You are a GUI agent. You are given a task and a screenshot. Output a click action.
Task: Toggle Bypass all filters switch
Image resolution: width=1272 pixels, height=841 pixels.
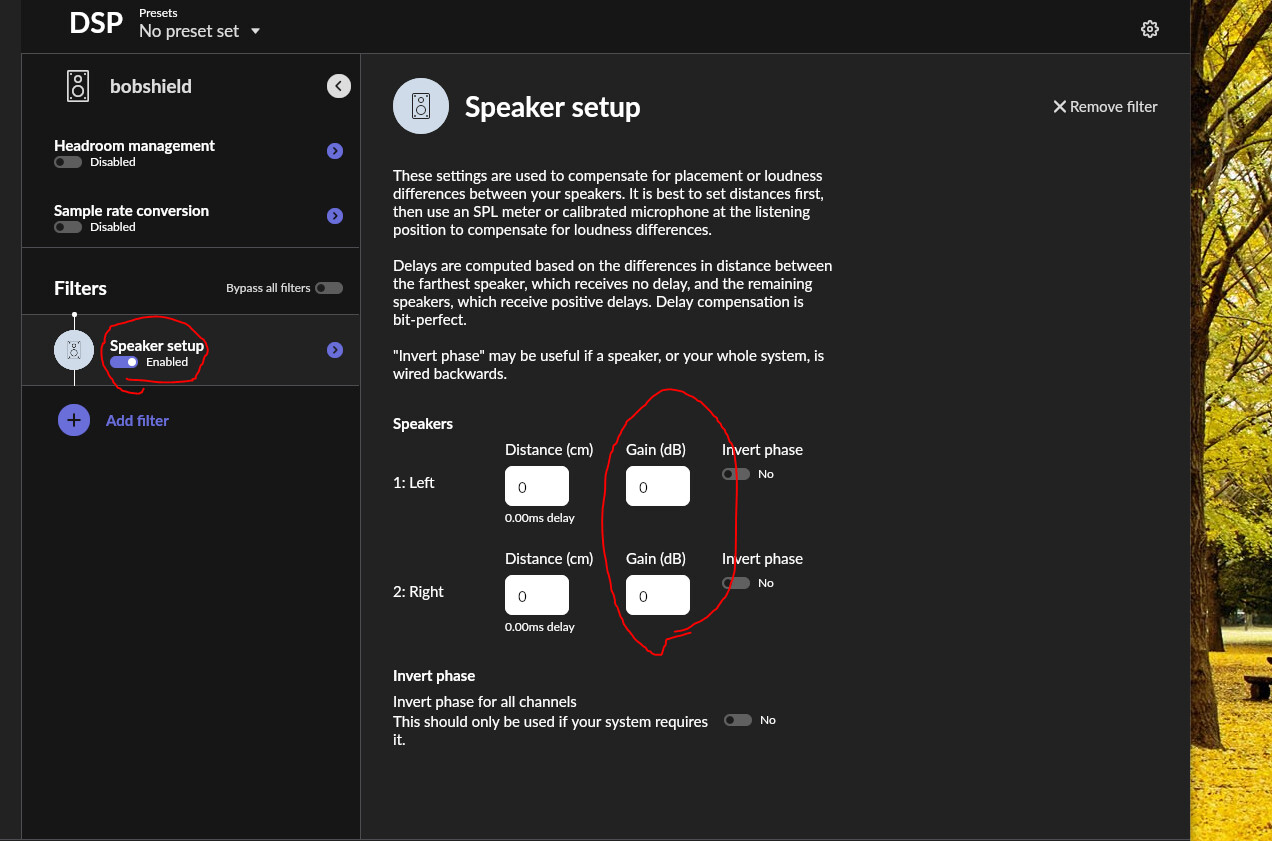tap(328, 288)
